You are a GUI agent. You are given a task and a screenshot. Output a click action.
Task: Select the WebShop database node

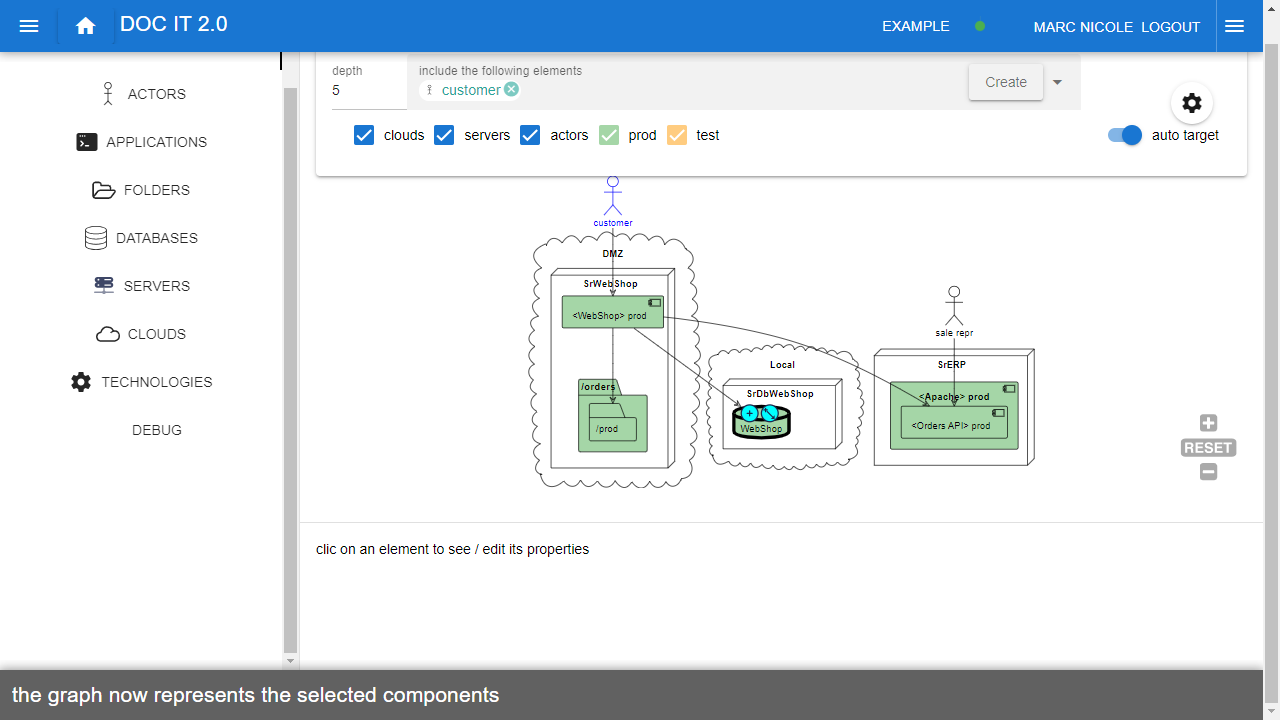coord(761,421)
